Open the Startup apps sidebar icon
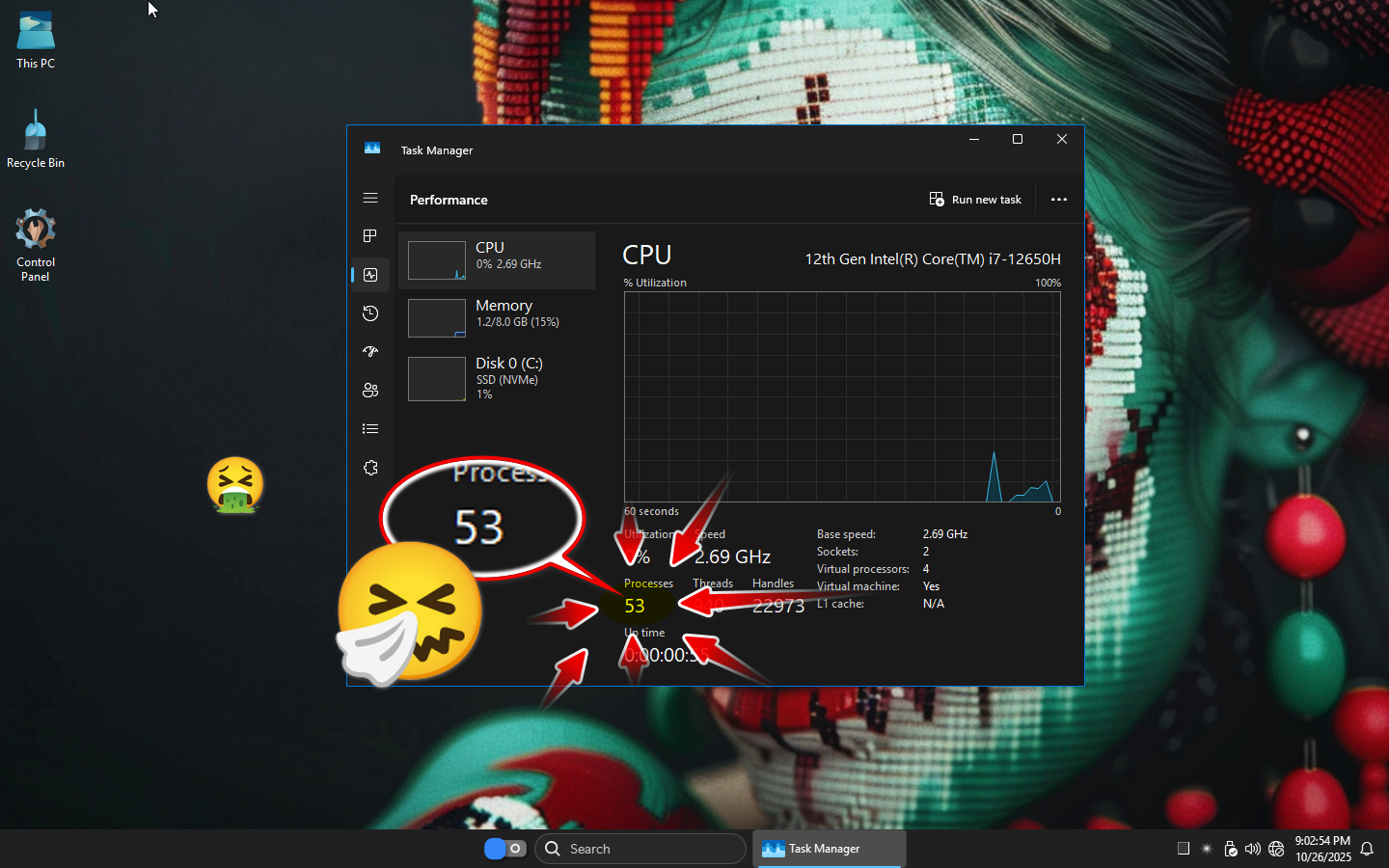The width and height of the screenshot is (1389, 868). click(370, 352)
